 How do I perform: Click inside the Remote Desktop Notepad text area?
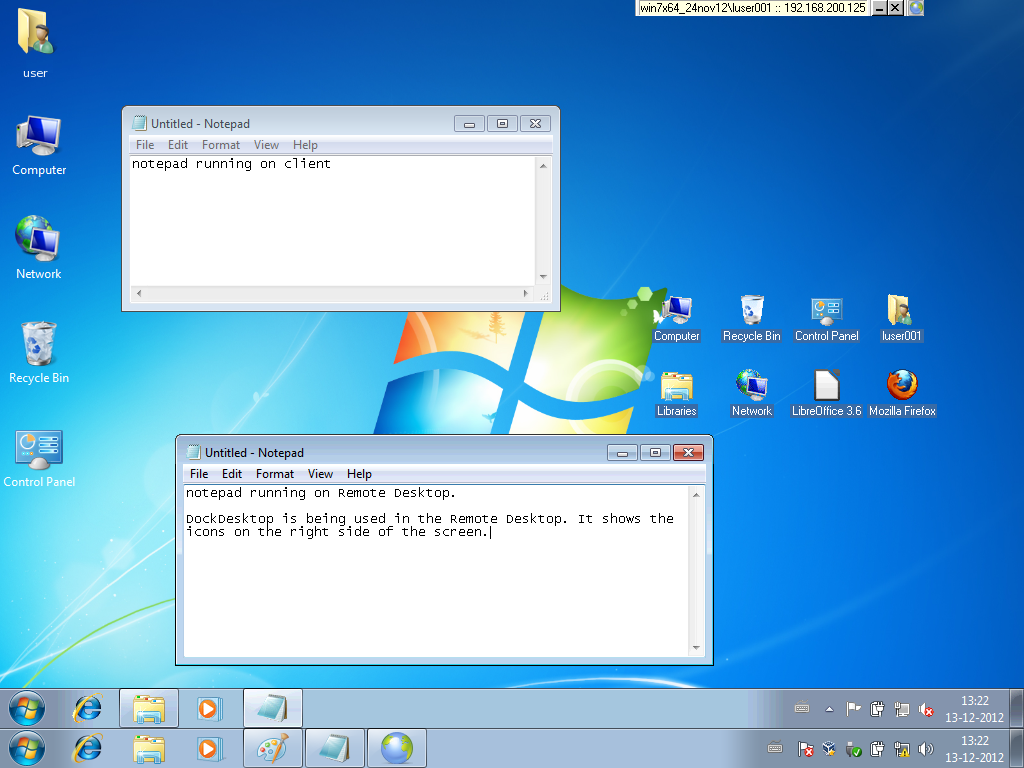point(430,590)
